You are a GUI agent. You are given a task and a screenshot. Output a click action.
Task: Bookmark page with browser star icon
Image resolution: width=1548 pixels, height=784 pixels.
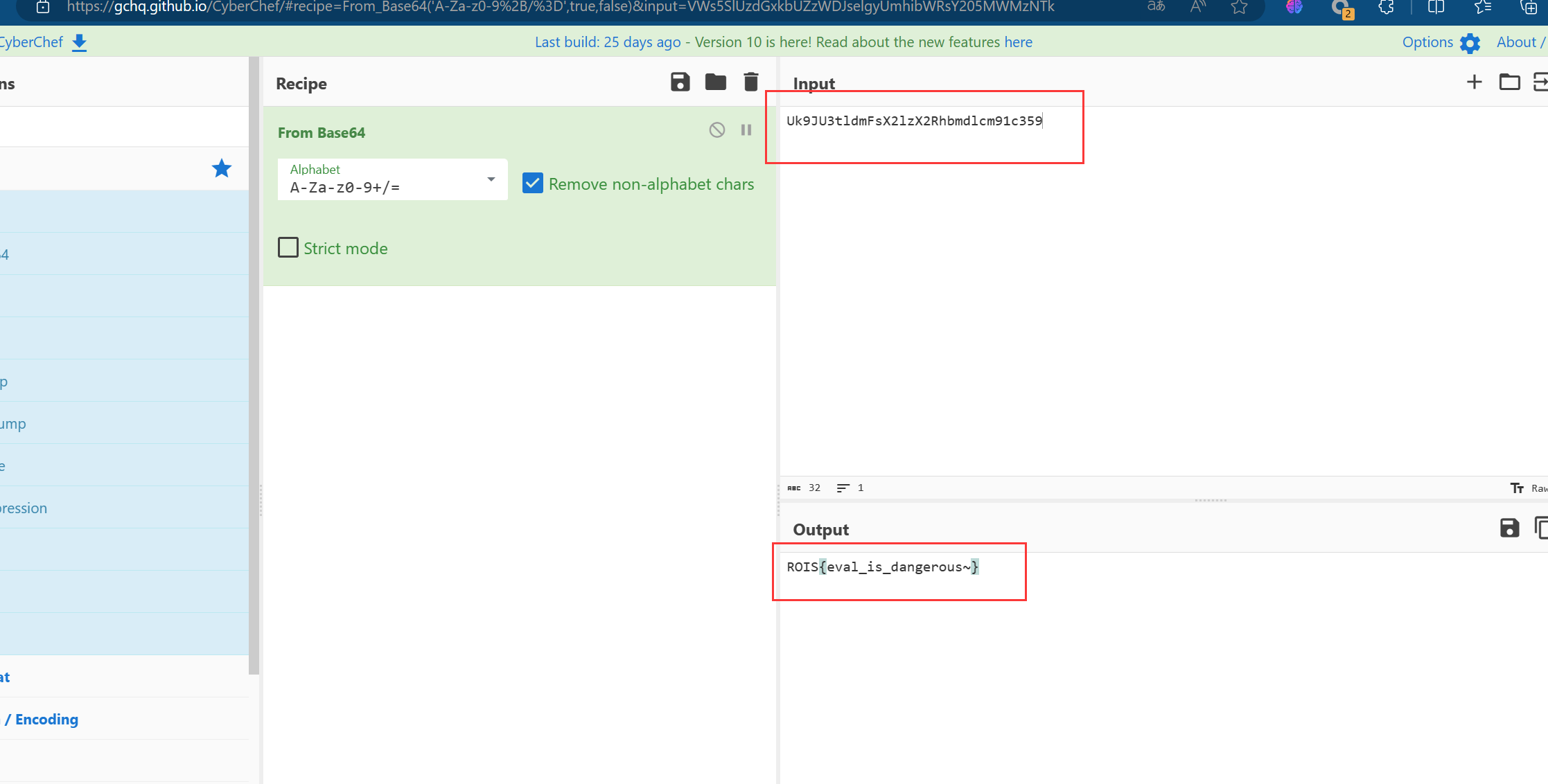pyautogui.click(x=1239, y=8)
